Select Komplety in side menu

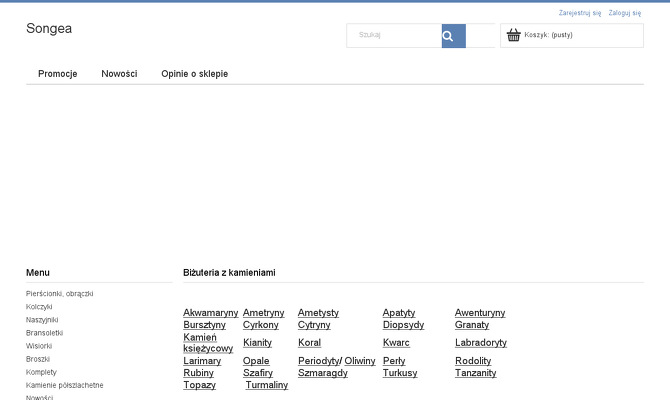pyautogui.click(x=41, y=372)
